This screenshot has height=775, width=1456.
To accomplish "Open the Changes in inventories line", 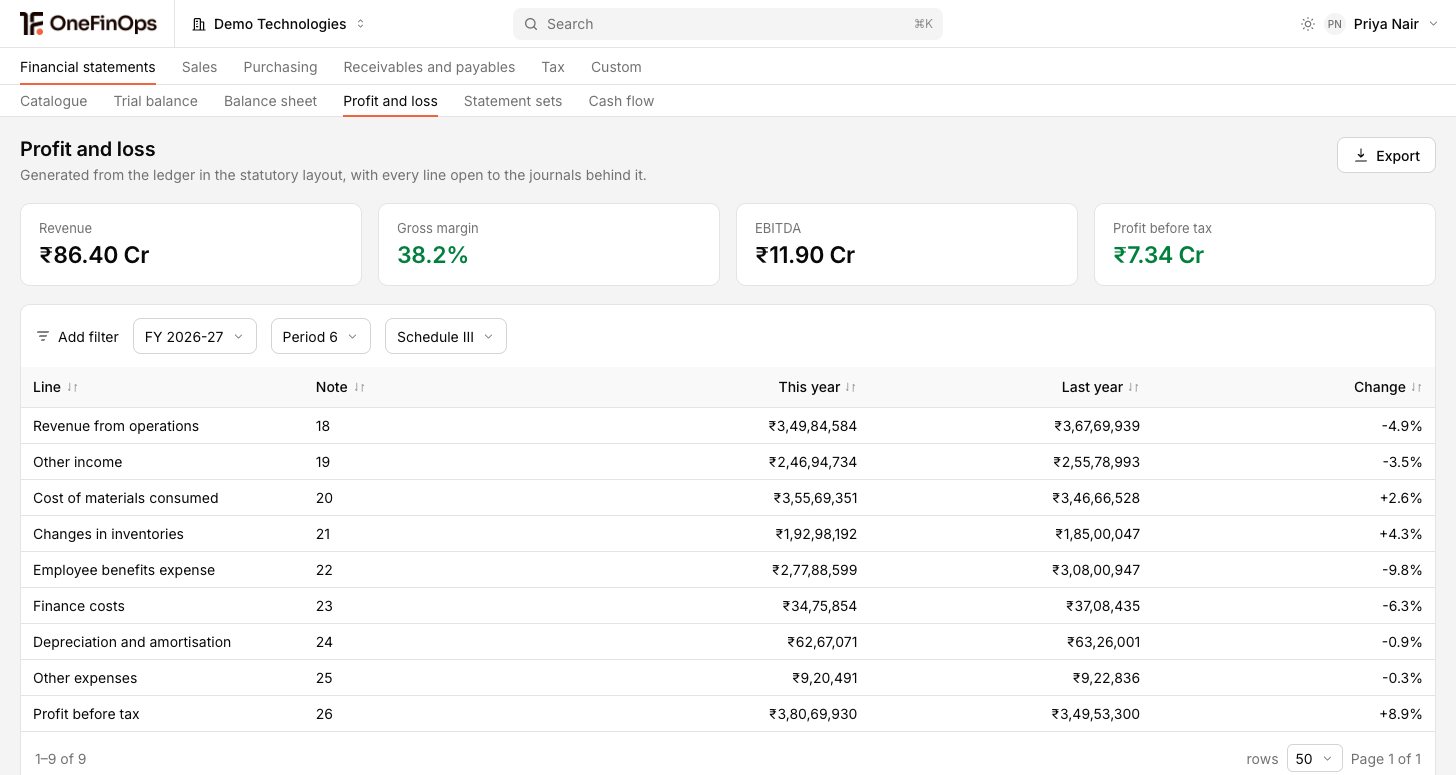I will click(728, 534).
